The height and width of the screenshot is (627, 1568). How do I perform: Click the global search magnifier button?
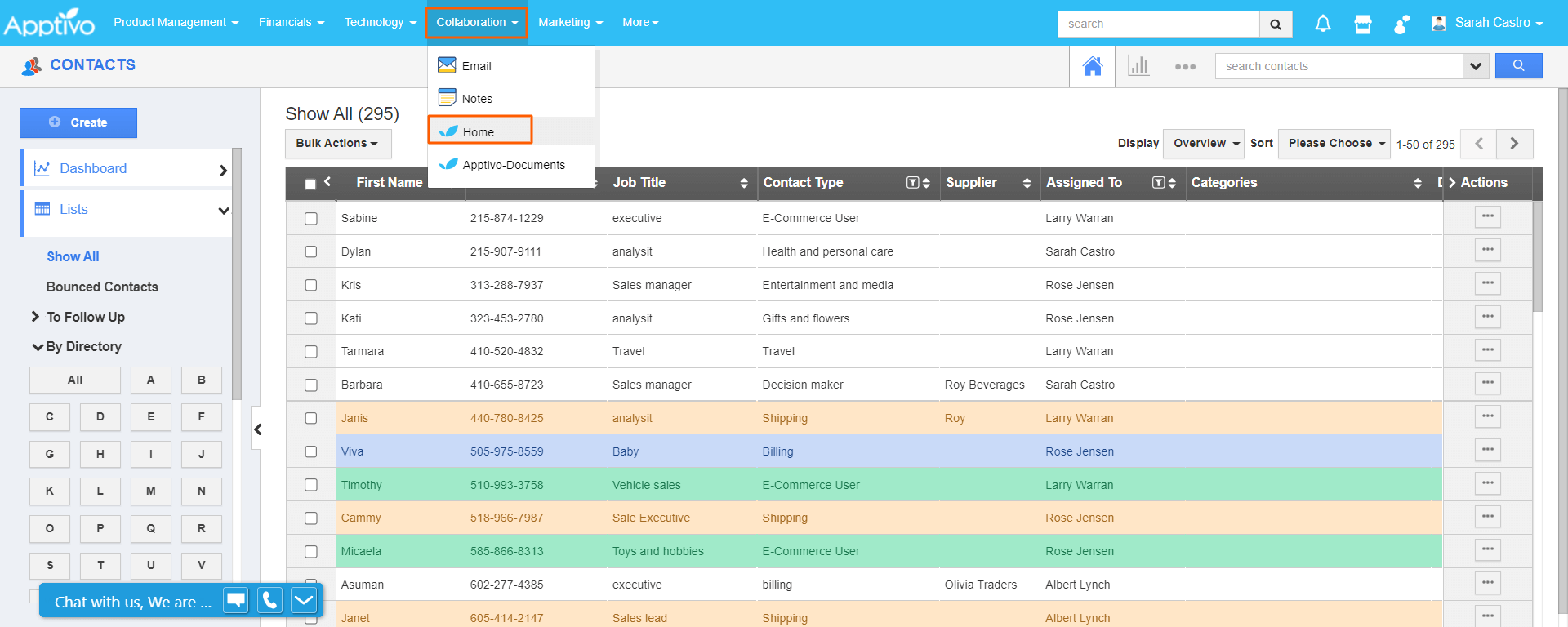(x=1276, y=24)
